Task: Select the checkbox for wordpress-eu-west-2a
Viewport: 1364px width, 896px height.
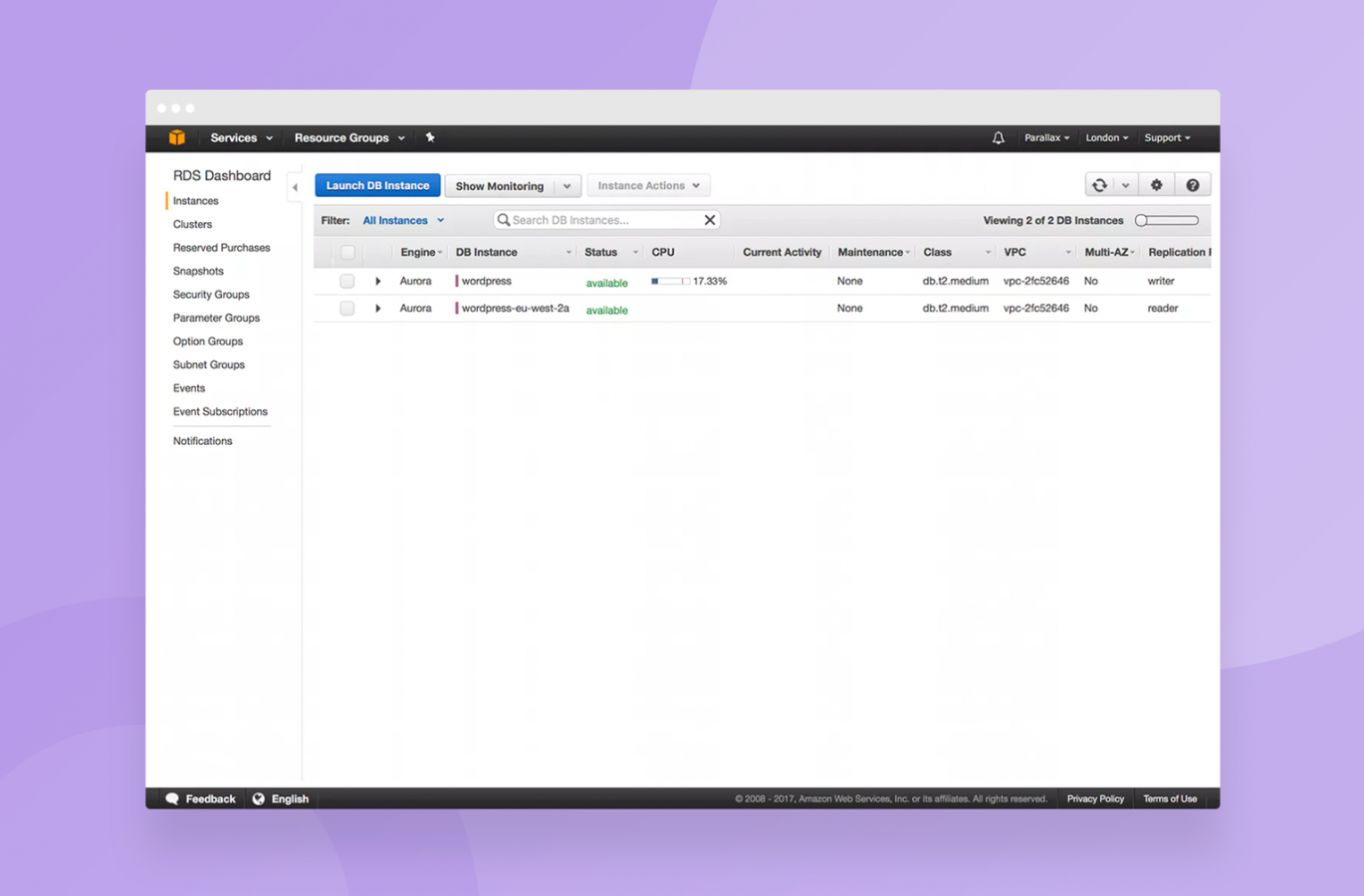Action: [x=346, y=309]
